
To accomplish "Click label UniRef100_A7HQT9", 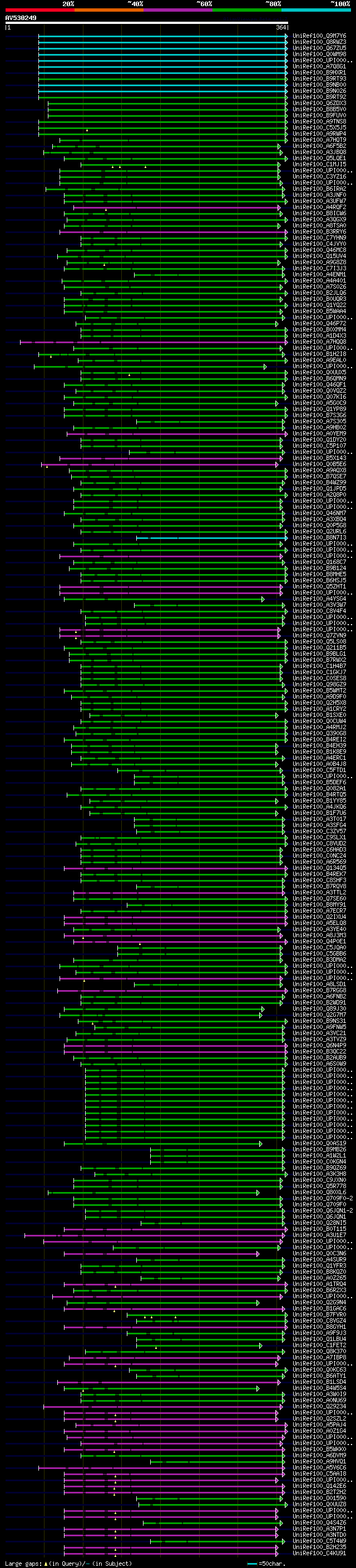I will (319, 140).
